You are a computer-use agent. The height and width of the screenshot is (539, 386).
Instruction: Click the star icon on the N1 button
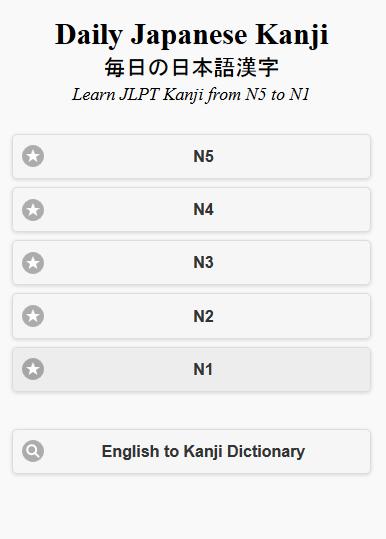point(33,369)
